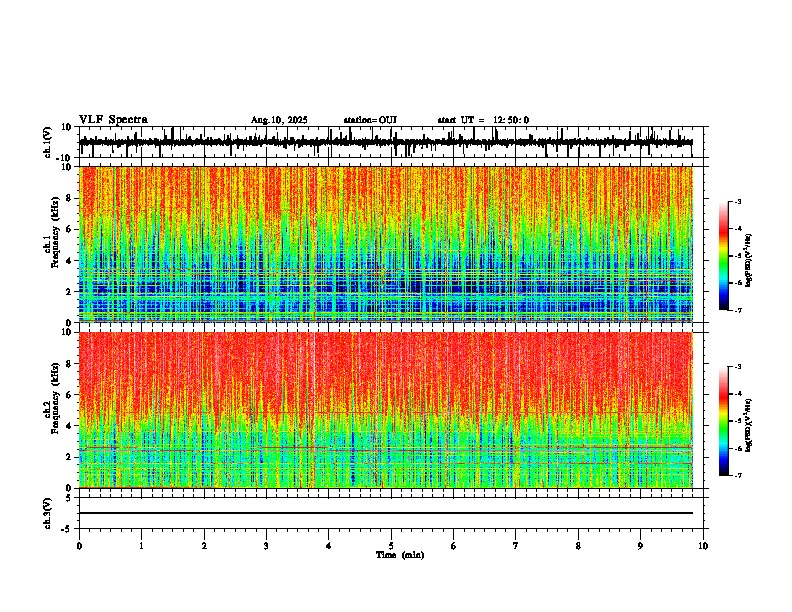Click the Time (min) axis title
This screenshot has height=612, width=792.
[400, 555]
